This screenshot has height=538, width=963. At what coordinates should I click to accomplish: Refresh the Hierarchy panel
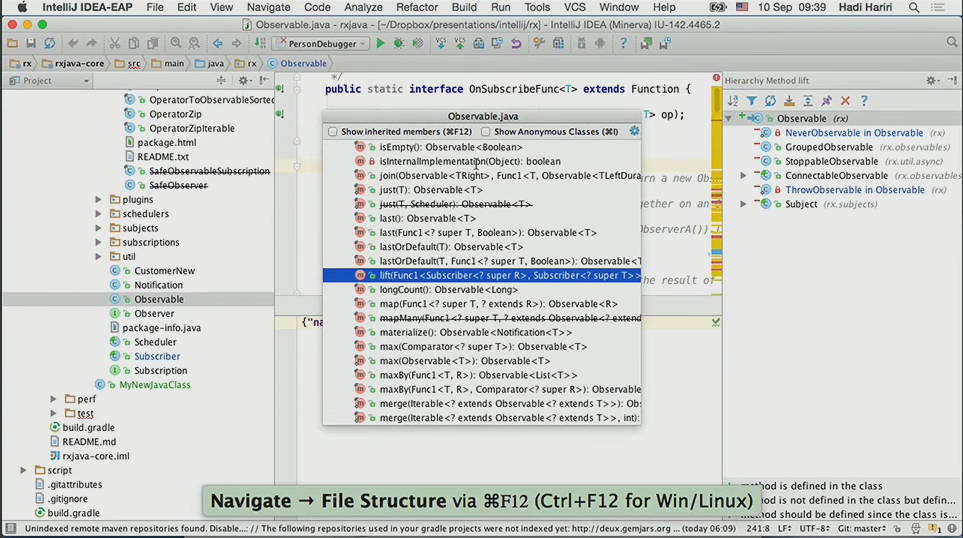[770, 101]
